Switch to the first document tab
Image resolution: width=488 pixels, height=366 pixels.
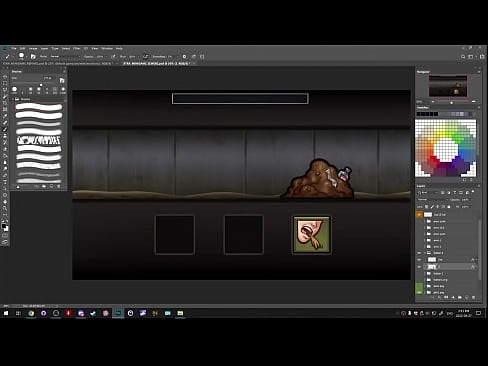click(x=59, y=63)
